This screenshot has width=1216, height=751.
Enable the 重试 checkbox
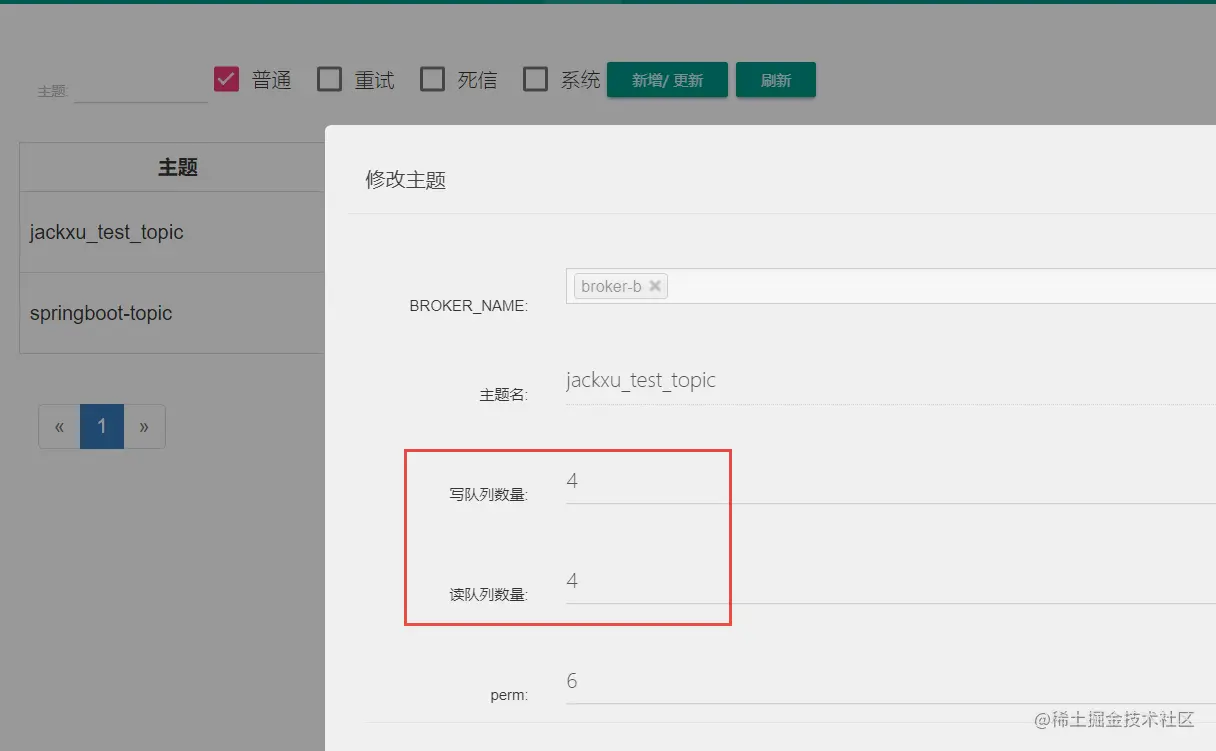(x=330, y=79)
